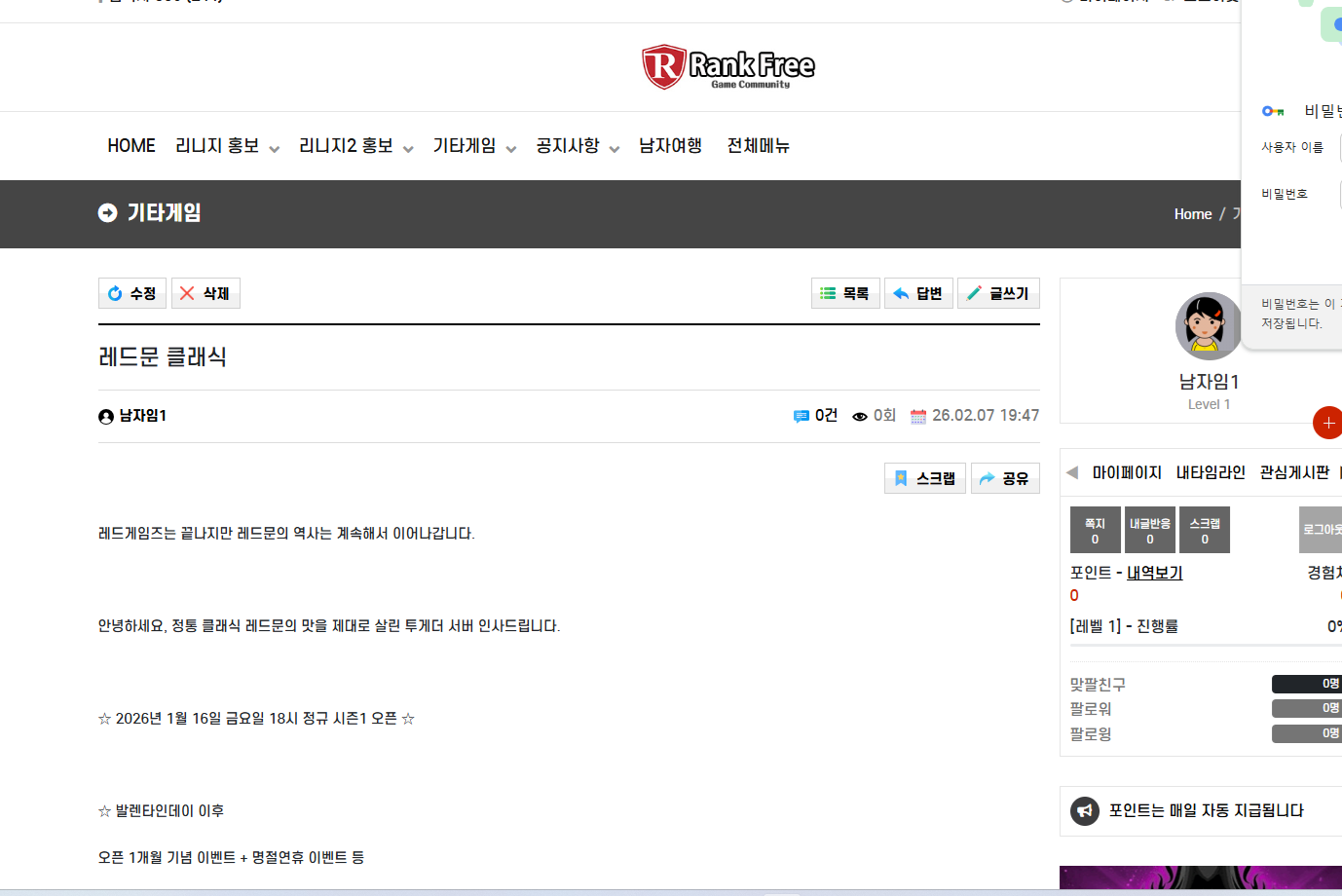Expand the 기타게임 dropdown menu
The image size is (1342, 896).
coord(473,146)
